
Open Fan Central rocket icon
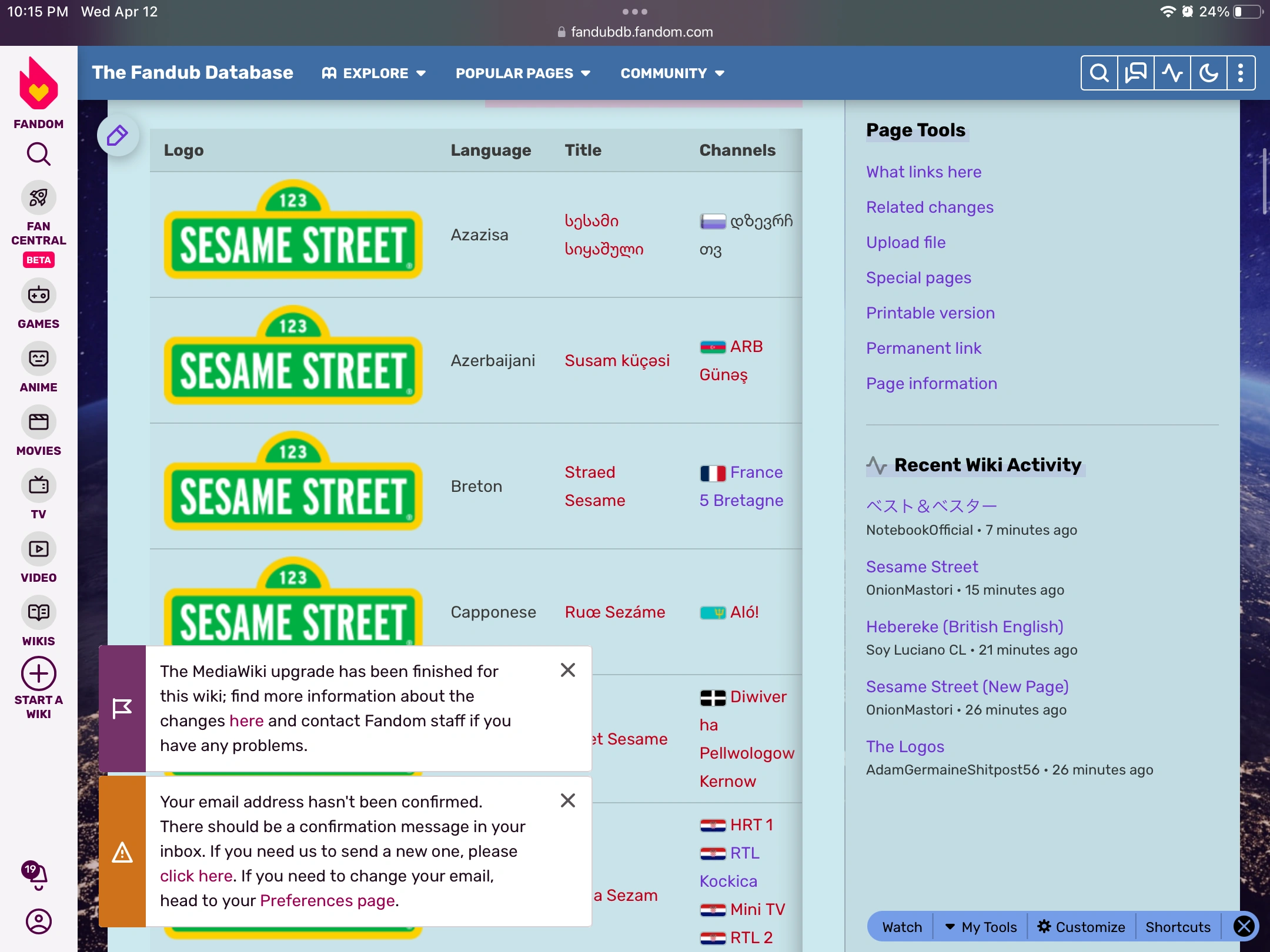coord(38,198)
